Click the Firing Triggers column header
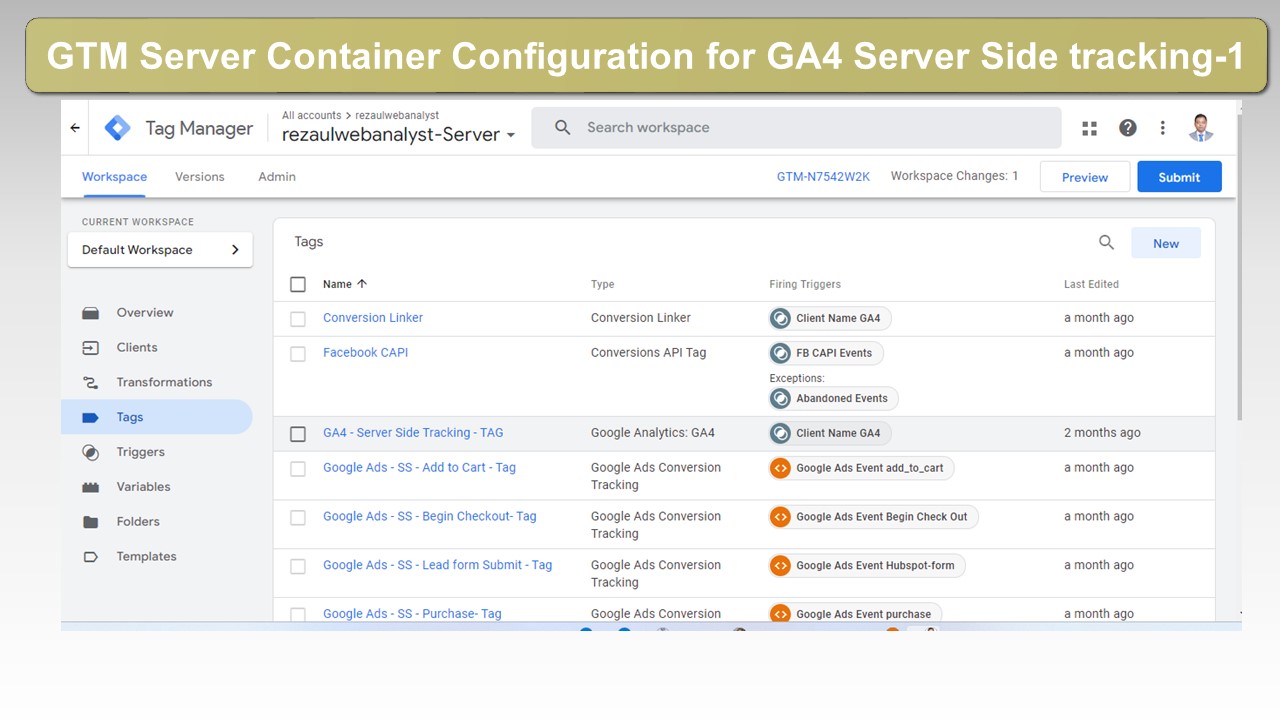This screenshot has width=1280, height=720. pos(805,284)
